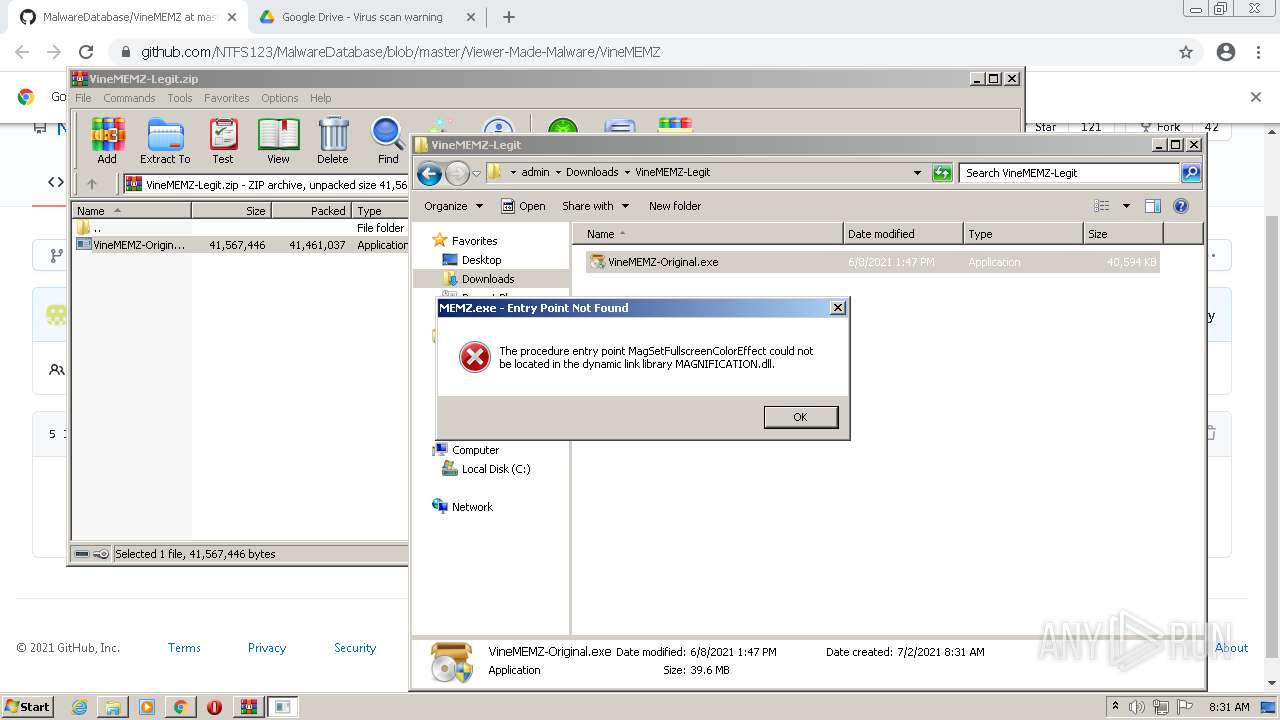
Task: Sort WinRAR list by Name column
Action: (131, 211)
